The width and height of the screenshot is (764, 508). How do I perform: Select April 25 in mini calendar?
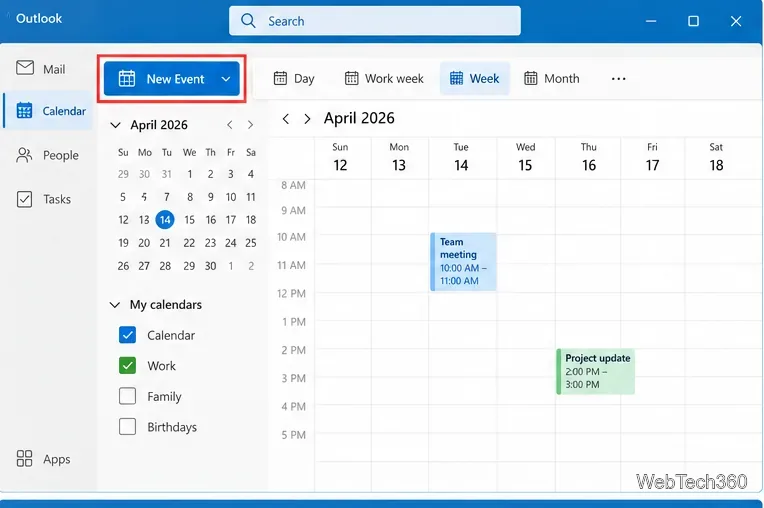(x=250, y=243)
